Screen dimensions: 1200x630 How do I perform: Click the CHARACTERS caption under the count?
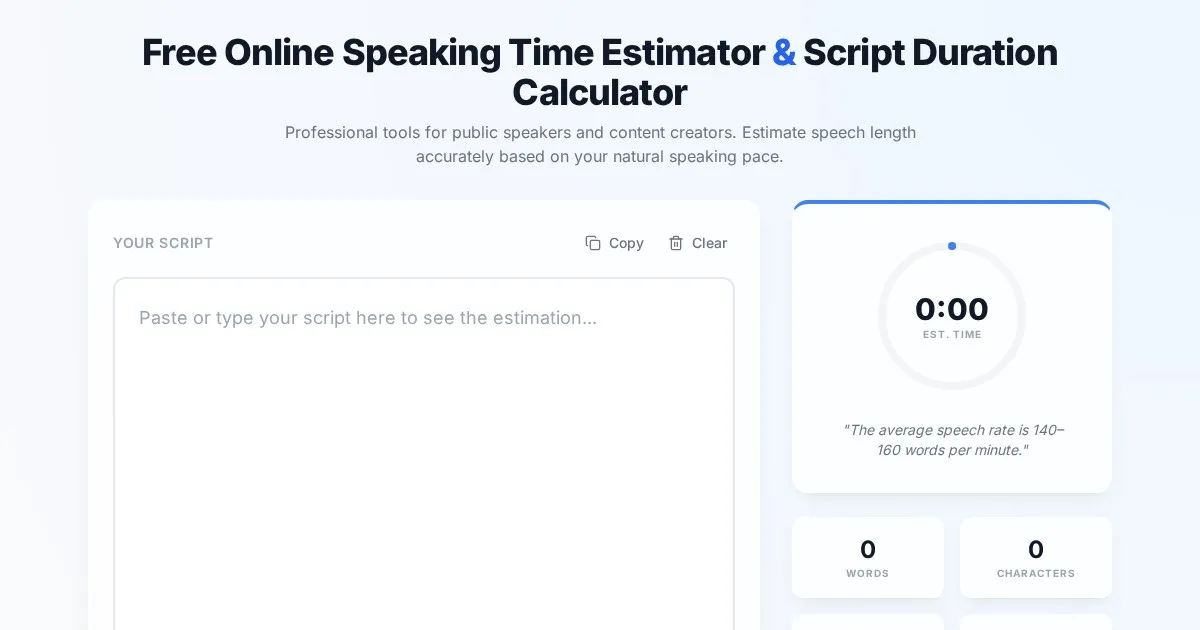point(1036,574)
